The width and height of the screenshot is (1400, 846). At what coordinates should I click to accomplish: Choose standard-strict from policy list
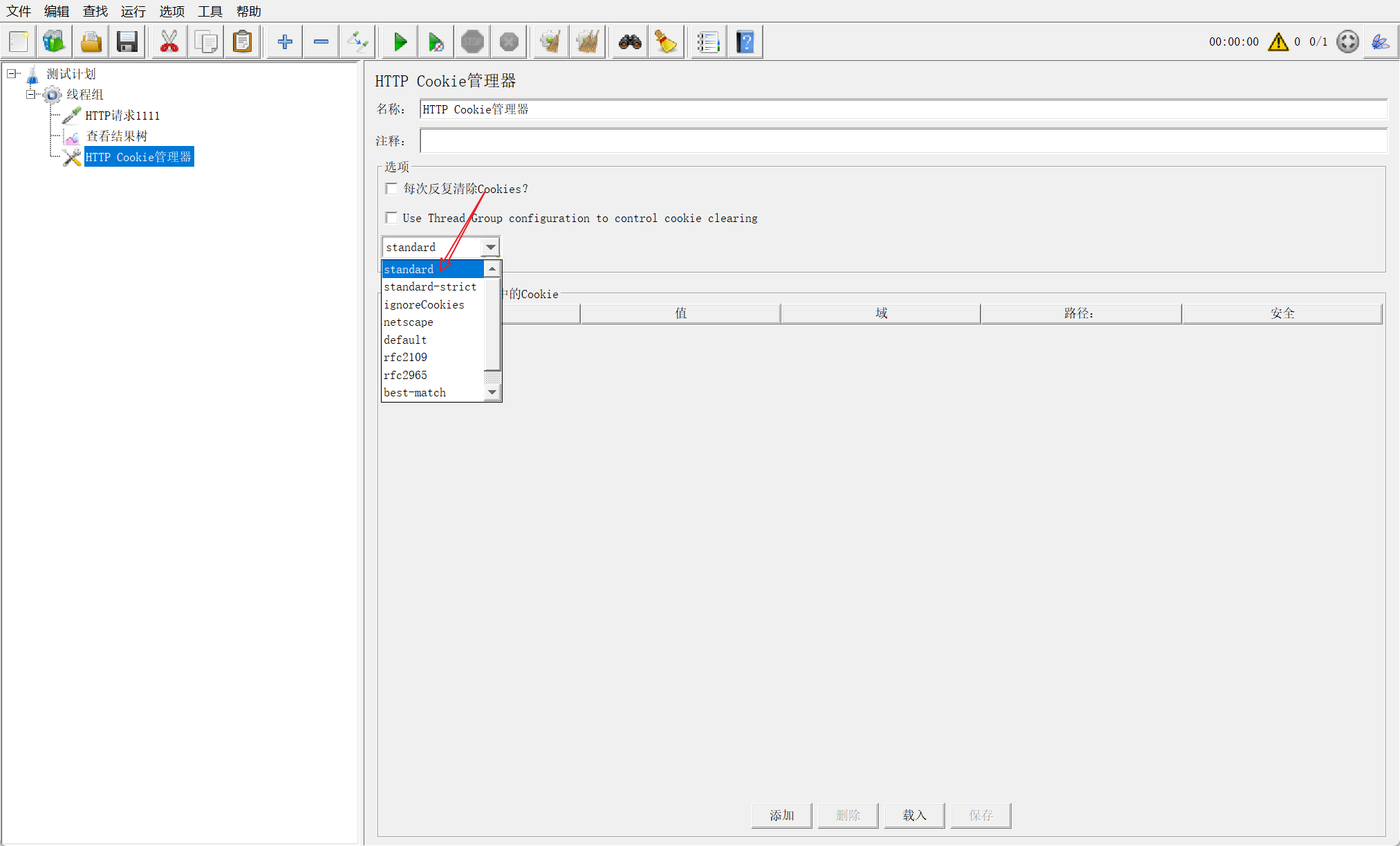(433, 287)
